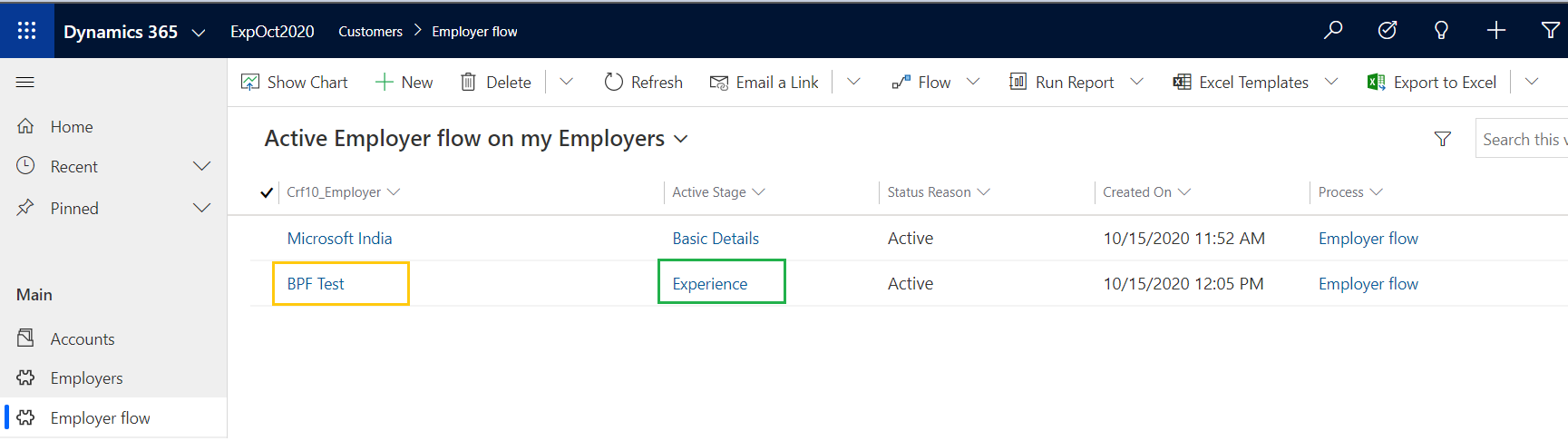1568x441 pixels.
Task: Collapse the sidebar using hamburger icon
Action: pos(25,83)
